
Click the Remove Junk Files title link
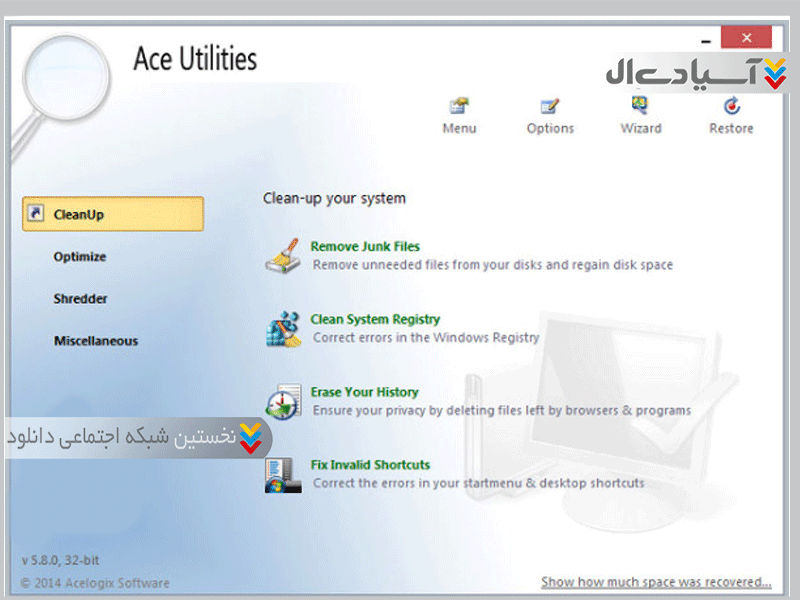pos(365,246)
